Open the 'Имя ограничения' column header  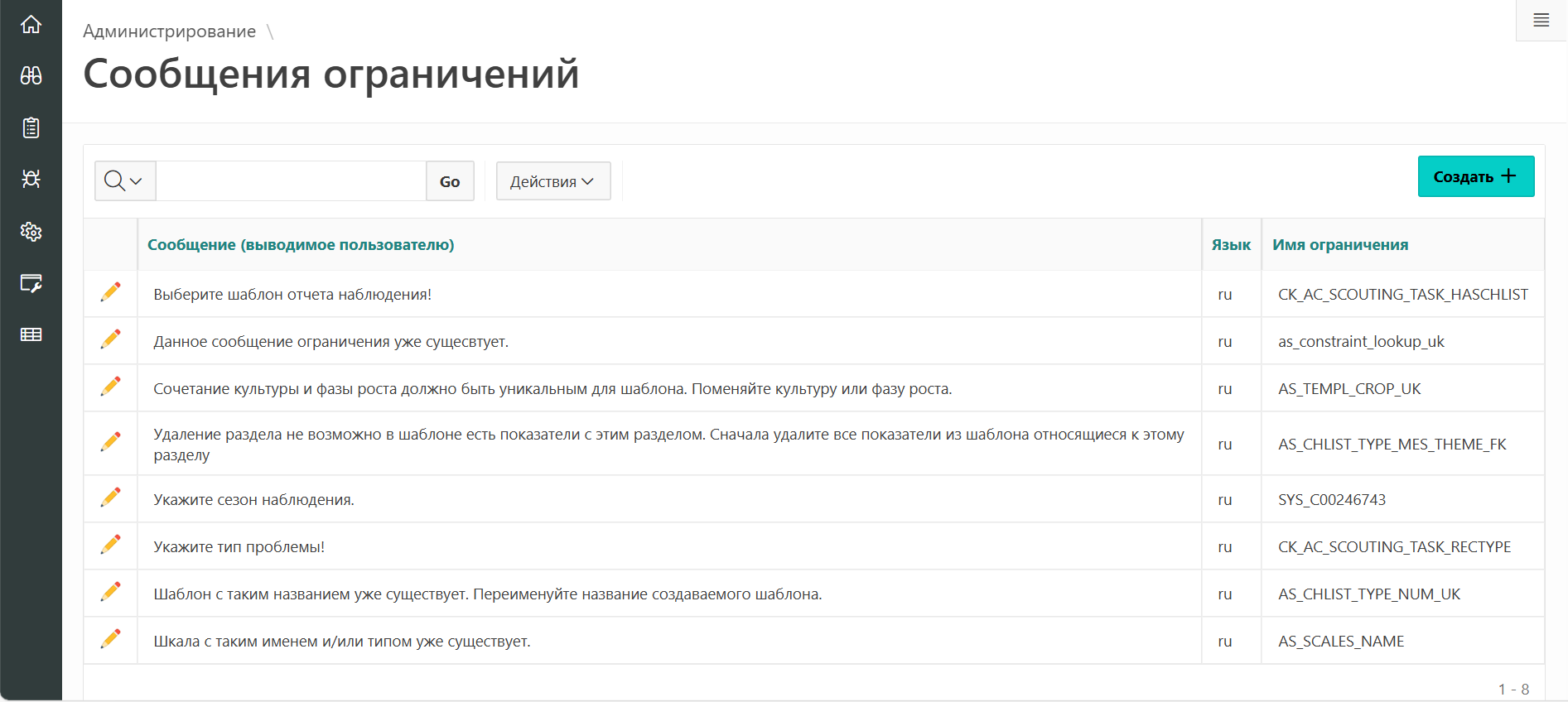point(1340,245)
